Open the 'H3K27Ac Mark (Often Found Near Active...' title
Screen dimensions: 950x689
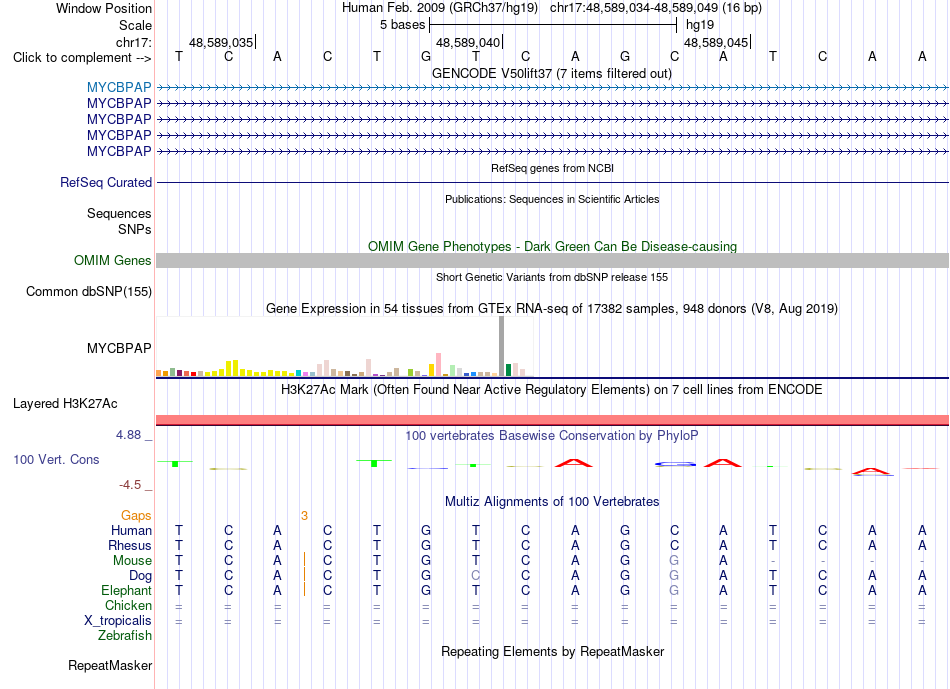(x=552, y=389)
